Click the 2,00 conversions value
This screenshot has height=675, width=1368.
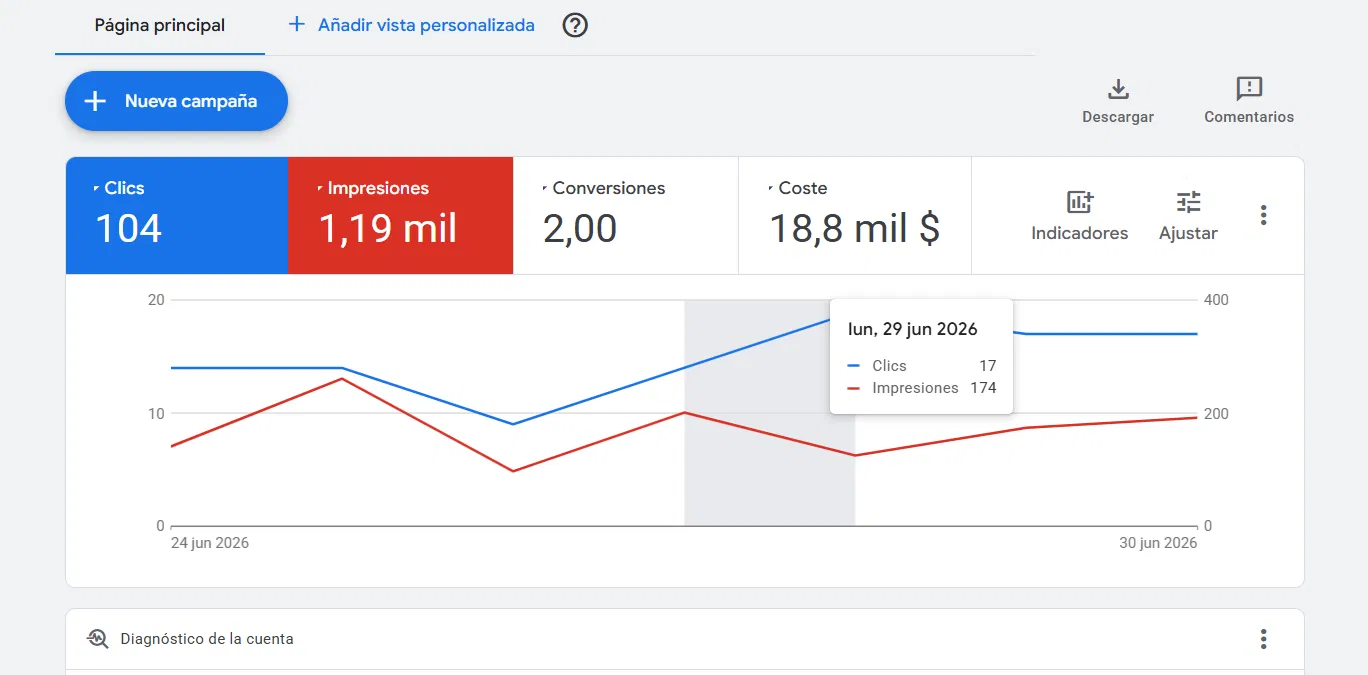pos(580,229)
